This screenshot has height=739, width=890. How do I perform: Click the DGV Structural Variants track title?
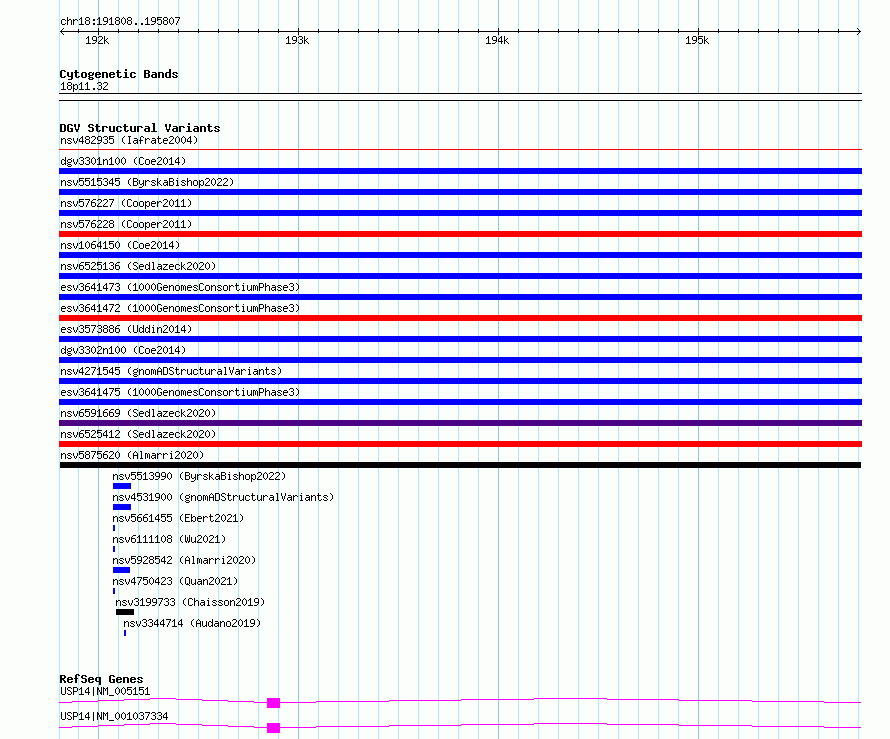(x=140, y=128)
